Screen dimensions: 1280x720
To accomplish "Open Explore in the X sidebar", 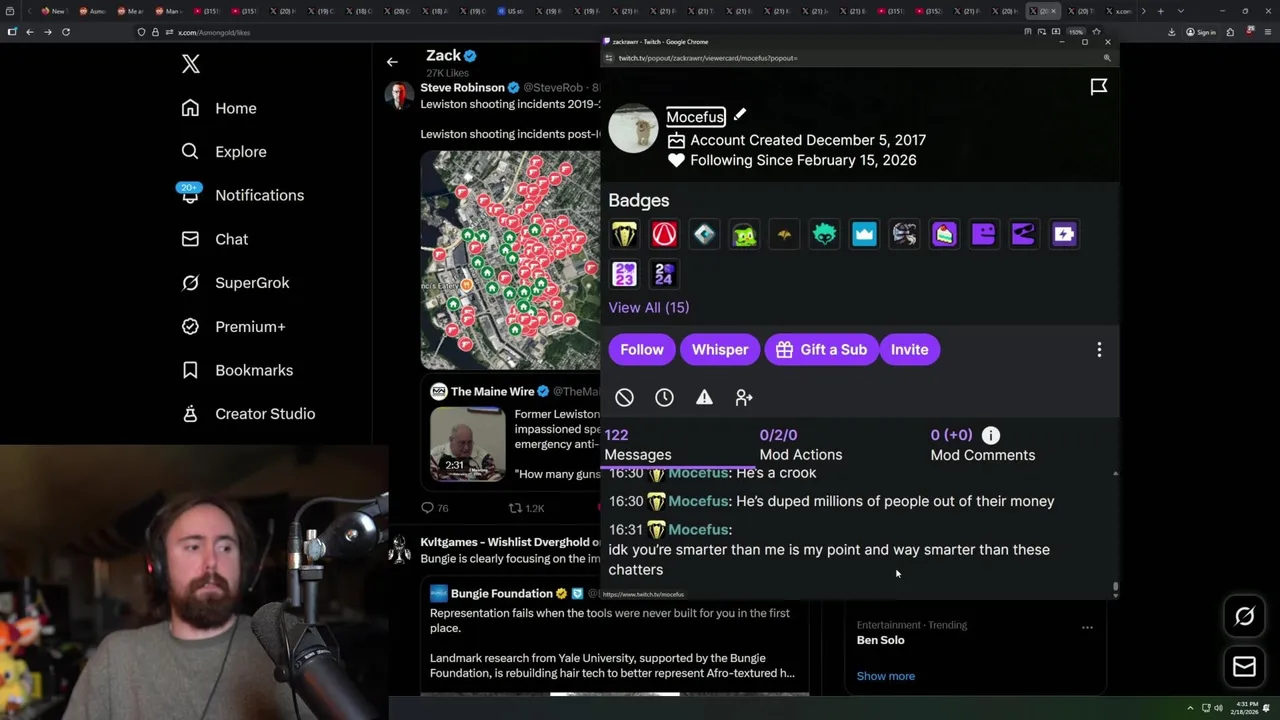I will (224, 152).
